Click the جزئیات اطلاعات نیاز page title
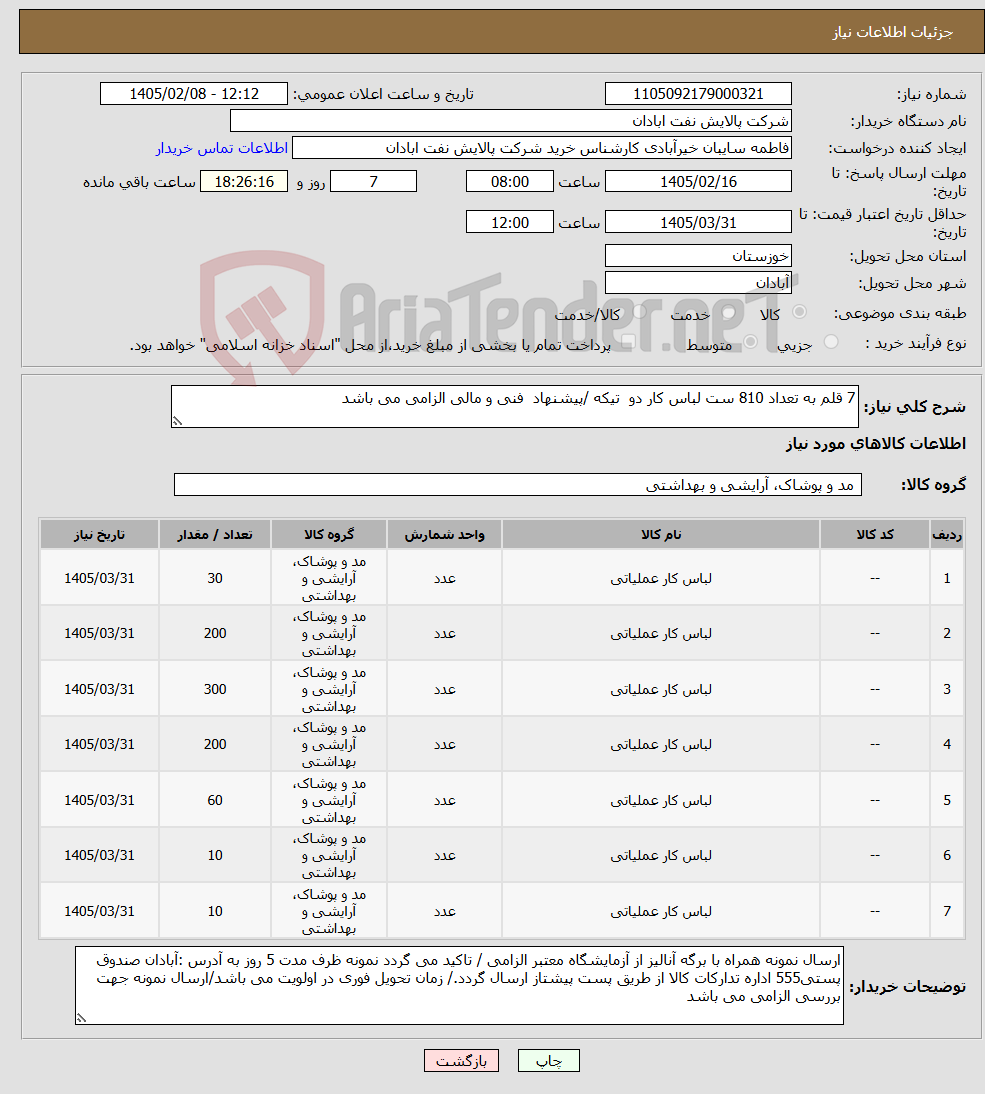The image size is (985, 1094). (x=892, y=32)
